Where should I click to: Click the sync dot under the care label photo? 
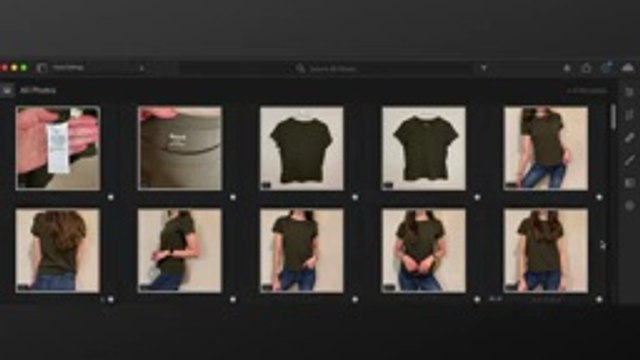tap(111, 197)
